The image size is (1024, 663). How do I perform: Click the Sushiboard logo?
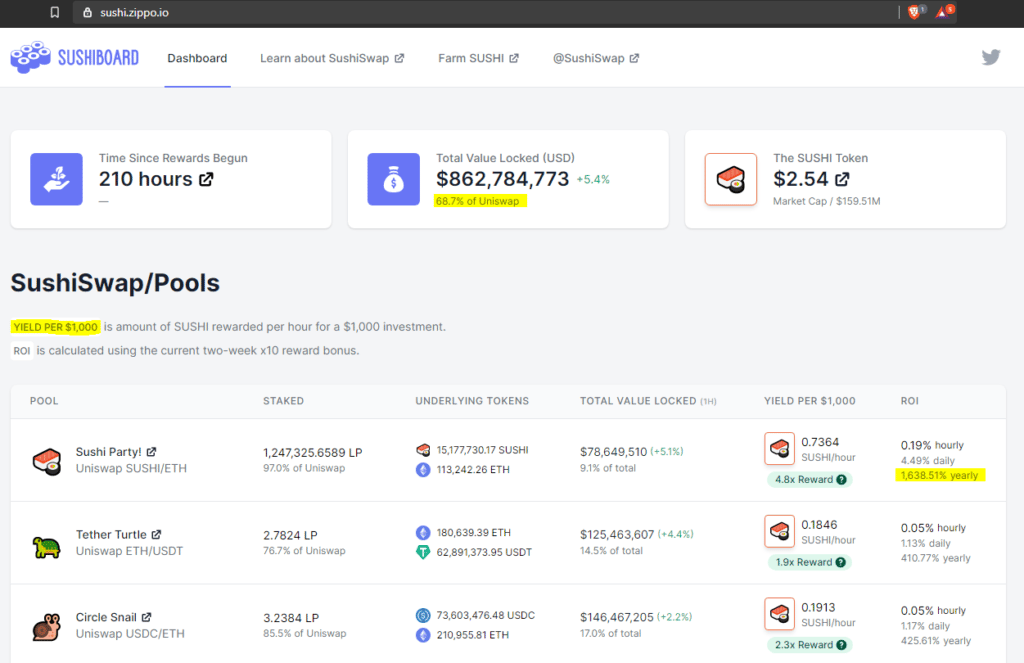pos(74,57)
